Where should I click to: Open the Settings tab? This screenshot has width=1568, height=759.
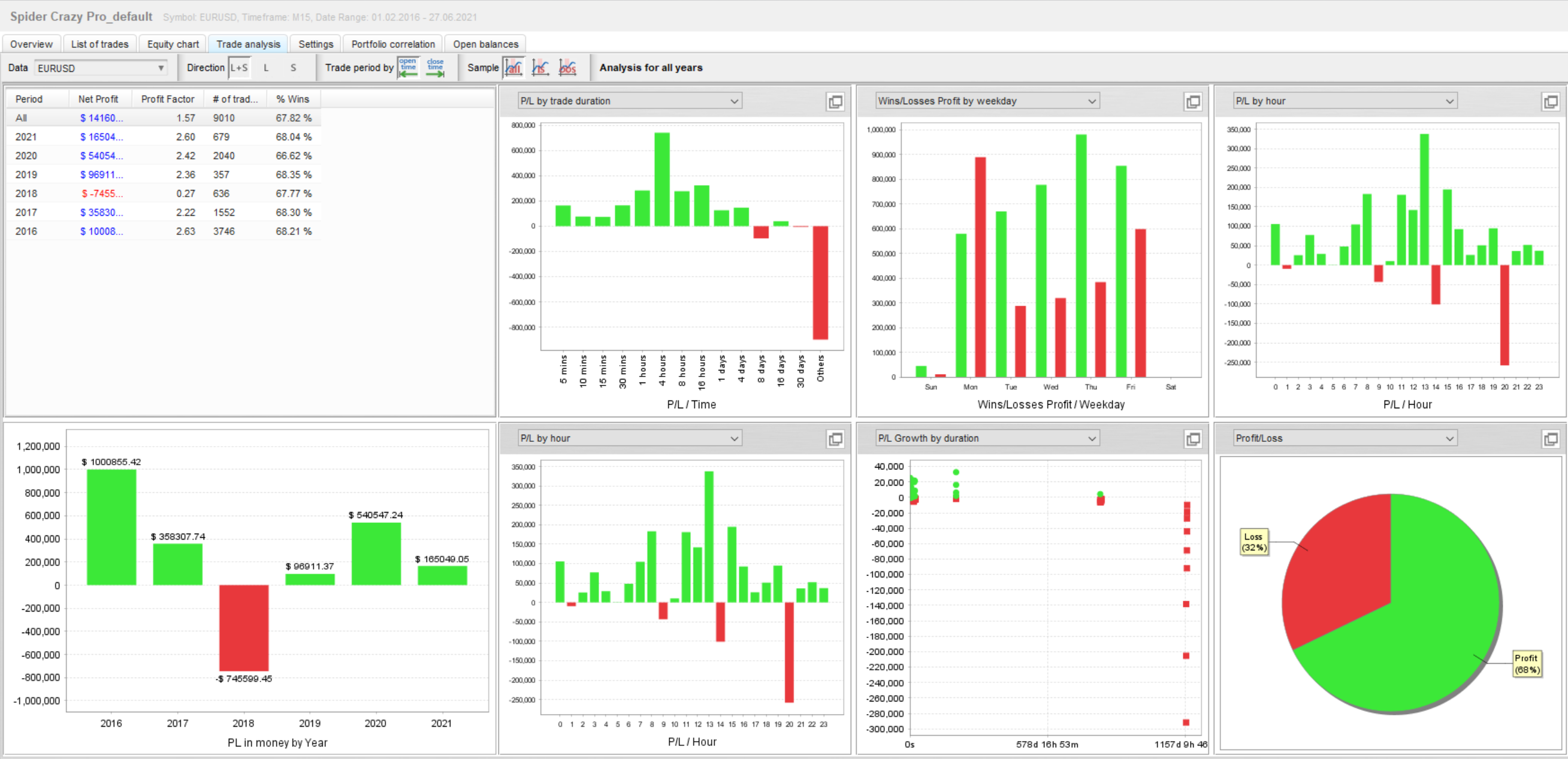click(x=316, y=44)
